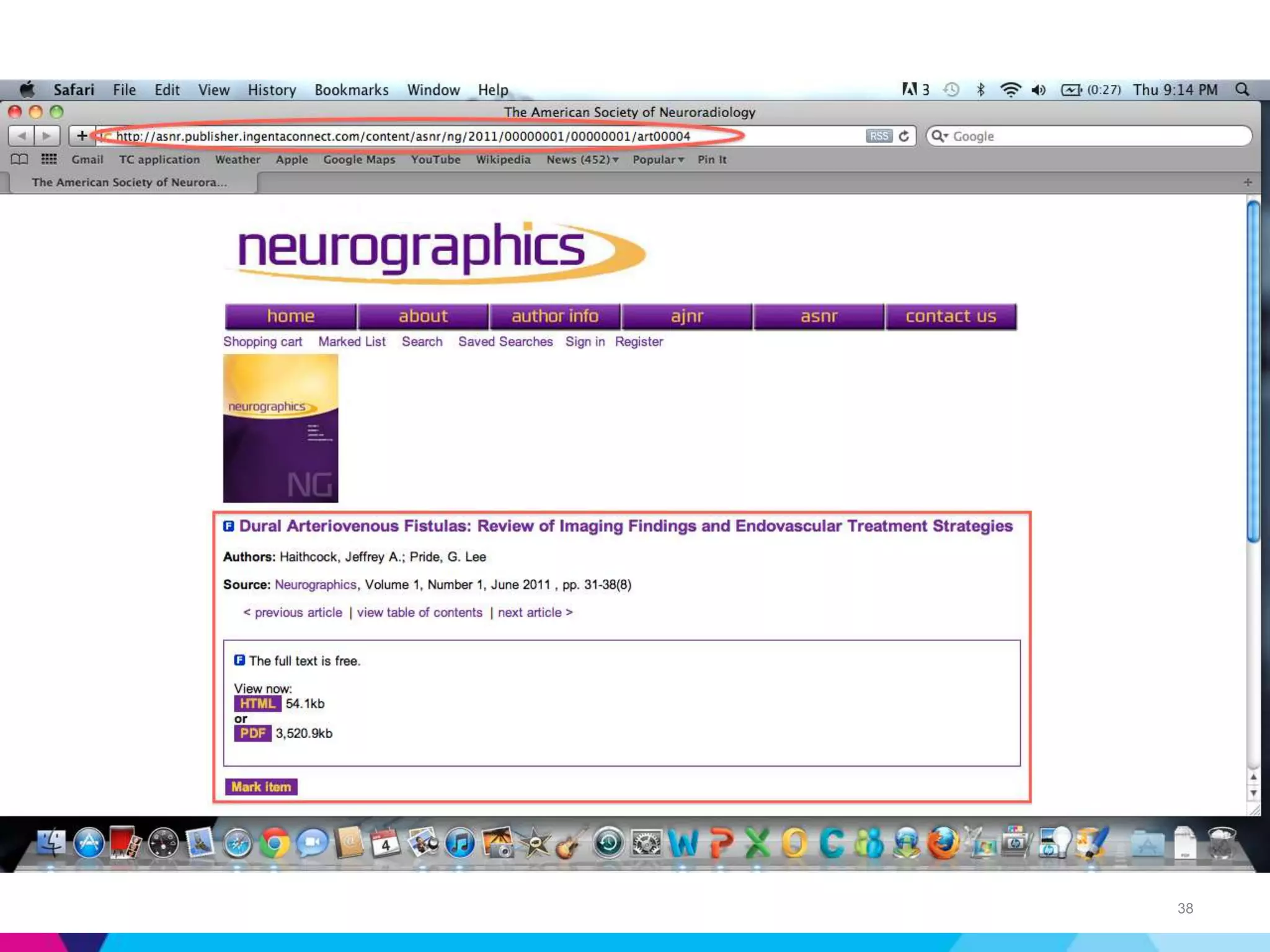The image size is (1270, 952).
Task: Open the Google search suggestions dropdown
Action: (941, 136)
